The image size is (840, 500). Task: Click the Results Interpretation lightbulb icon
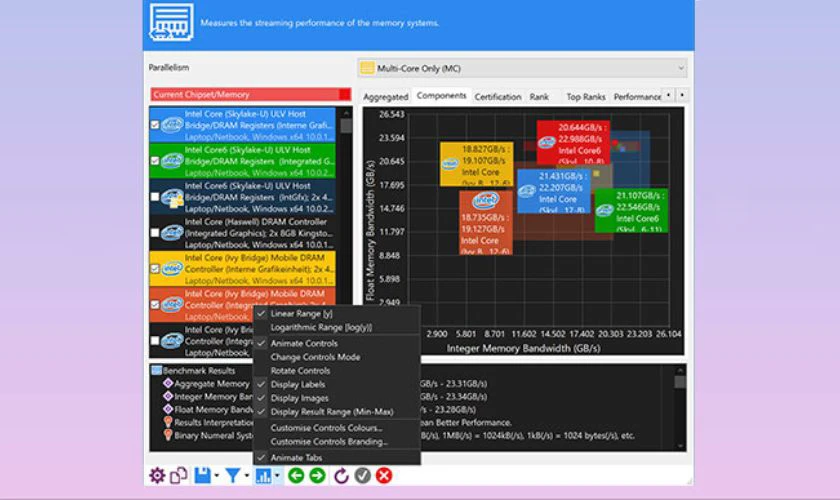pyautogui.click(x=168, y=423)
